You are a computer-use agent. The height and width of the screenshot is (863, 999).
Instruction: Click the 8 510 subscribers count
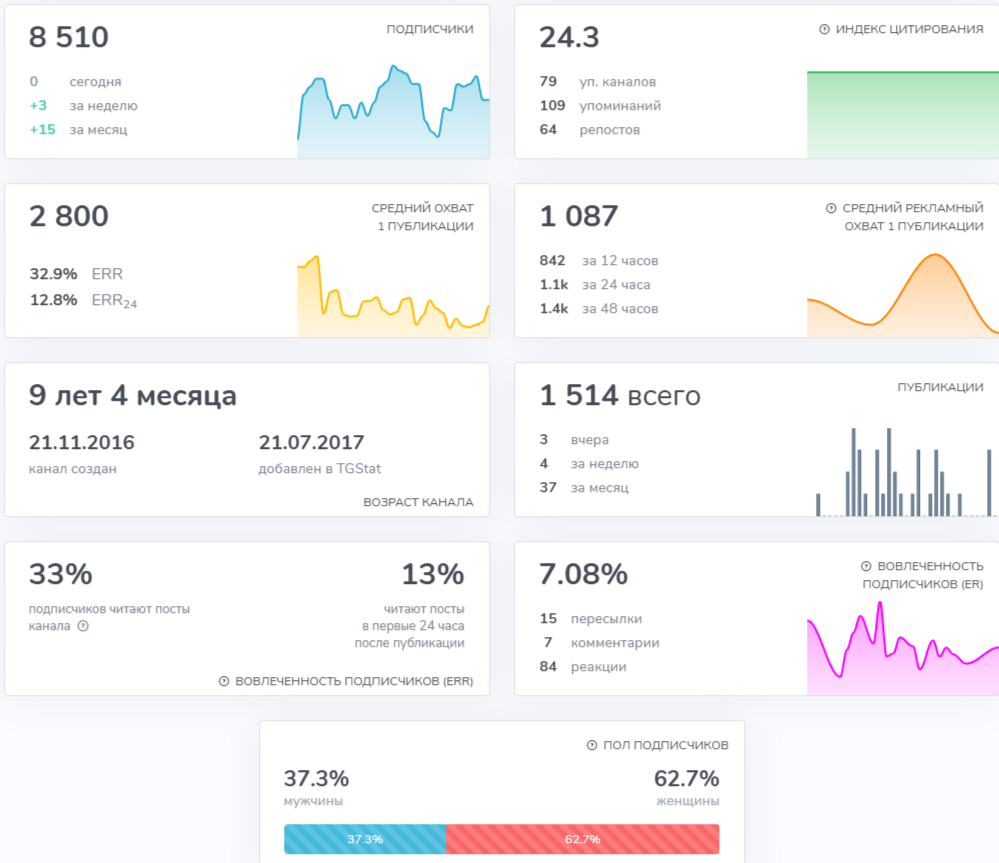(x=69, y=37)
